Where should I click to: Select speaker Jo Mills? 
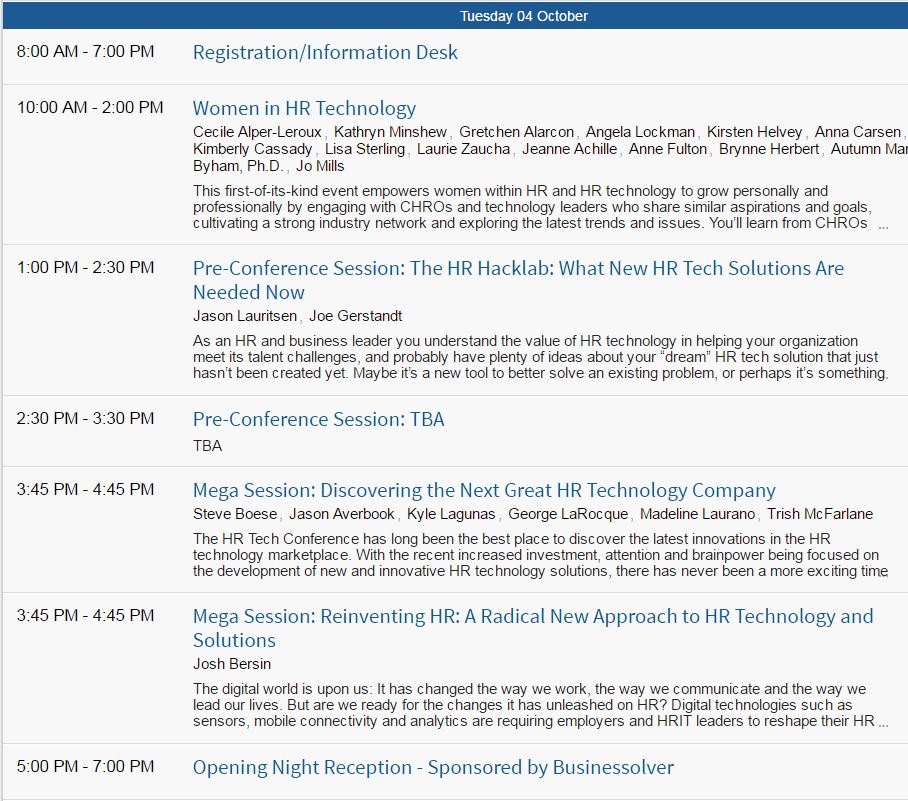click(x=320, y=166)
